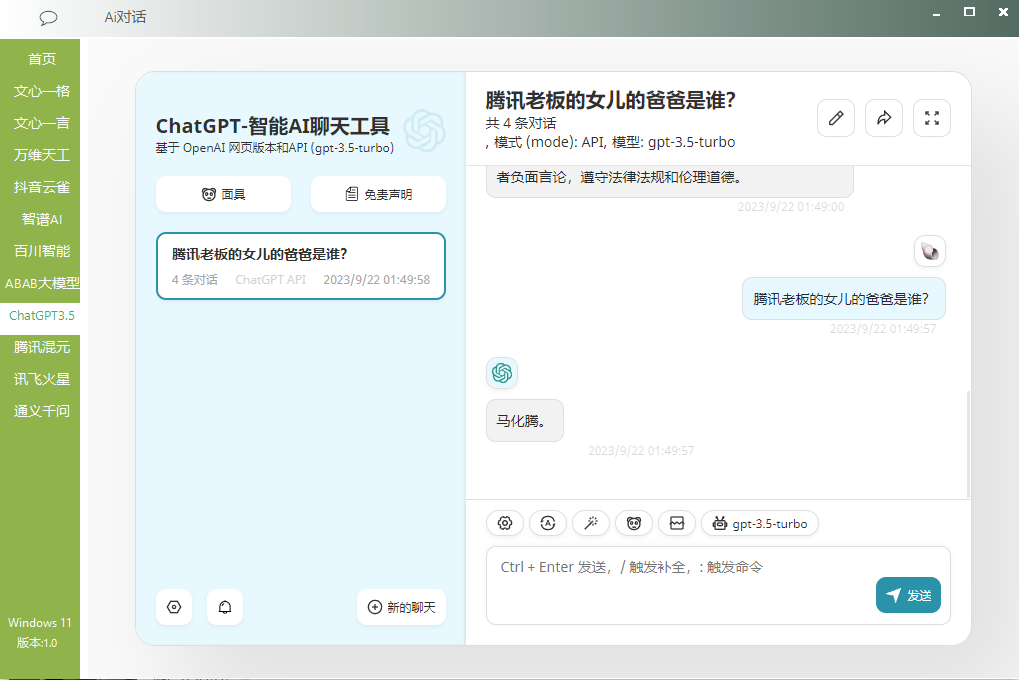Click the user avatar above the question
The width and height of the screenshot is (1019, 680).
click(x=929, y=252)
